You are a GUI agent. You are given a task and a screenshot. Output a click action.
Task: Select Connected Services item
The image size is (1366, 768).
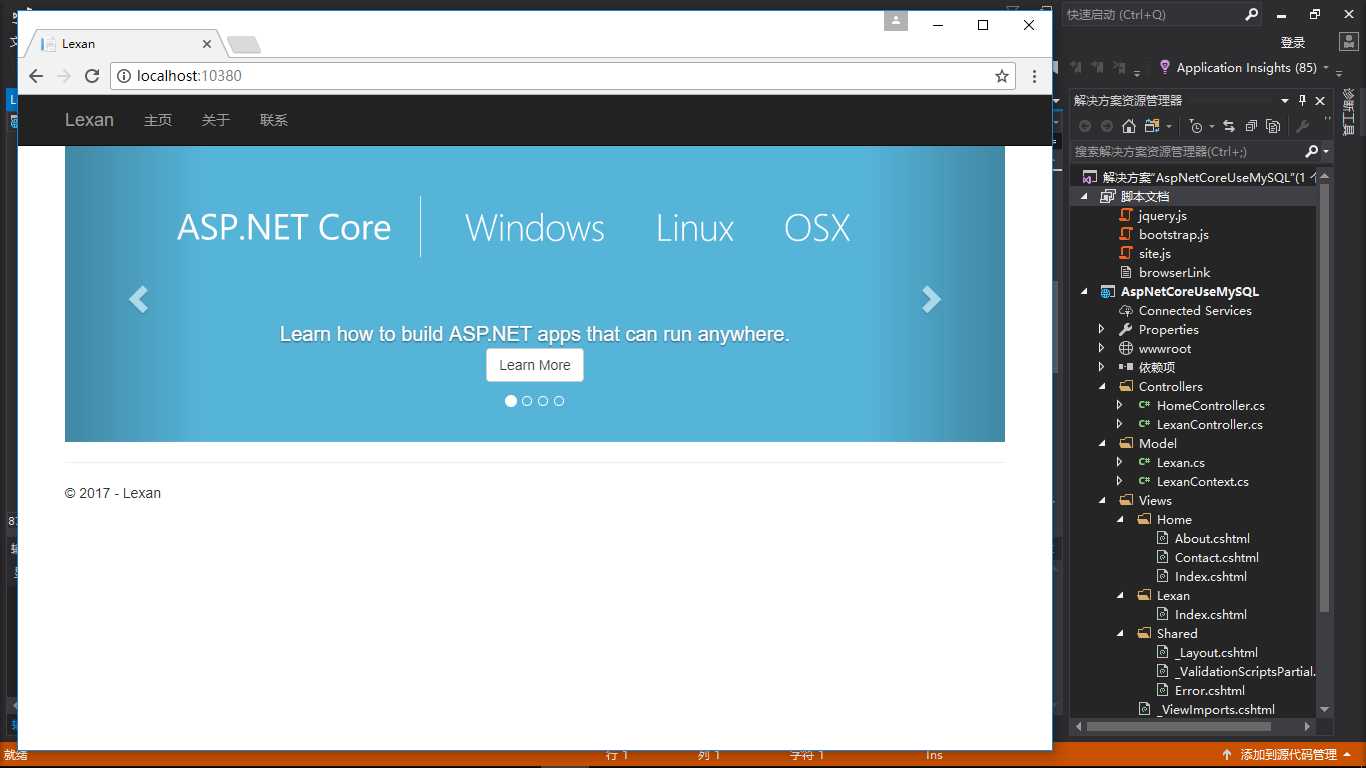click(x=1195, y=311)
